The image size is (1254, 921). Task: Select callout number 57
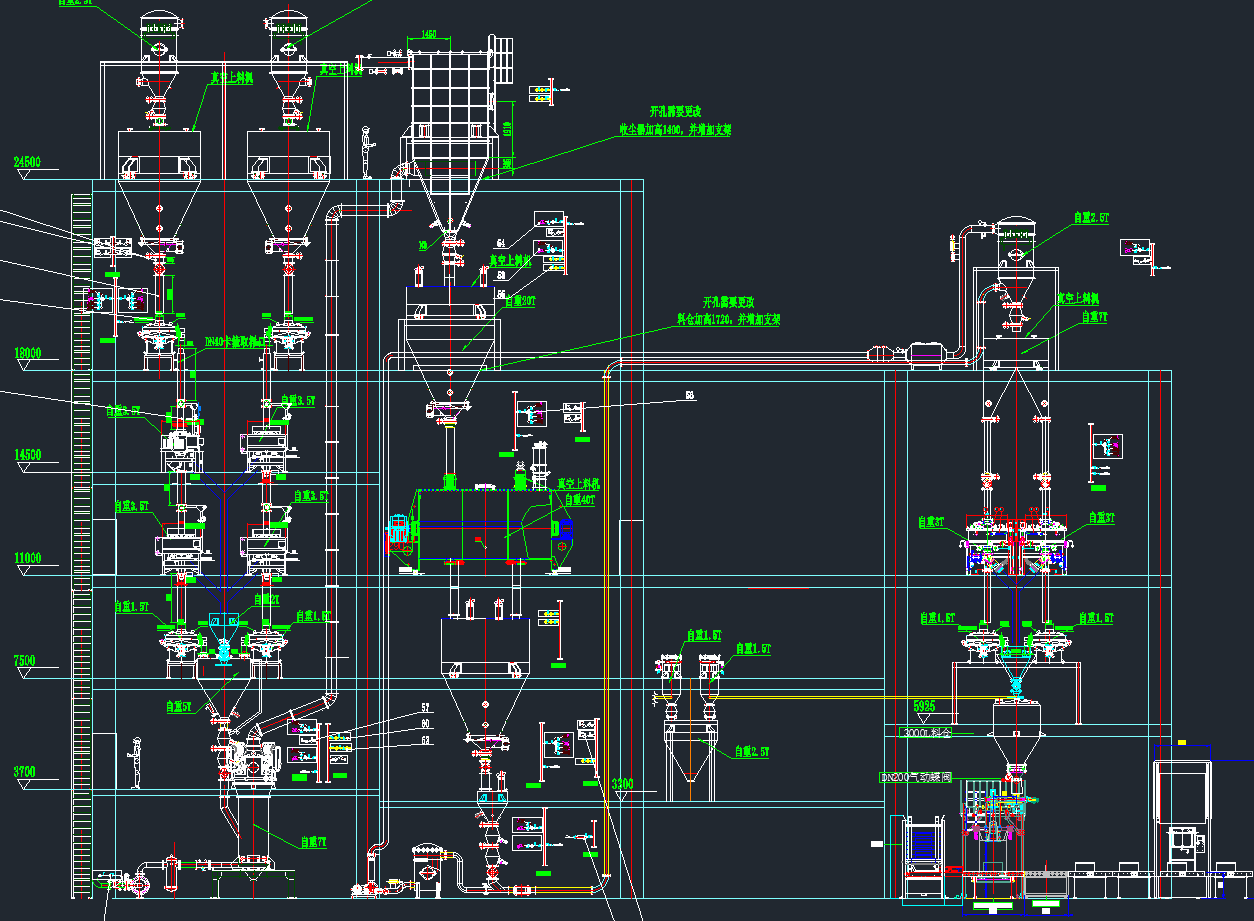coord(425,708)
